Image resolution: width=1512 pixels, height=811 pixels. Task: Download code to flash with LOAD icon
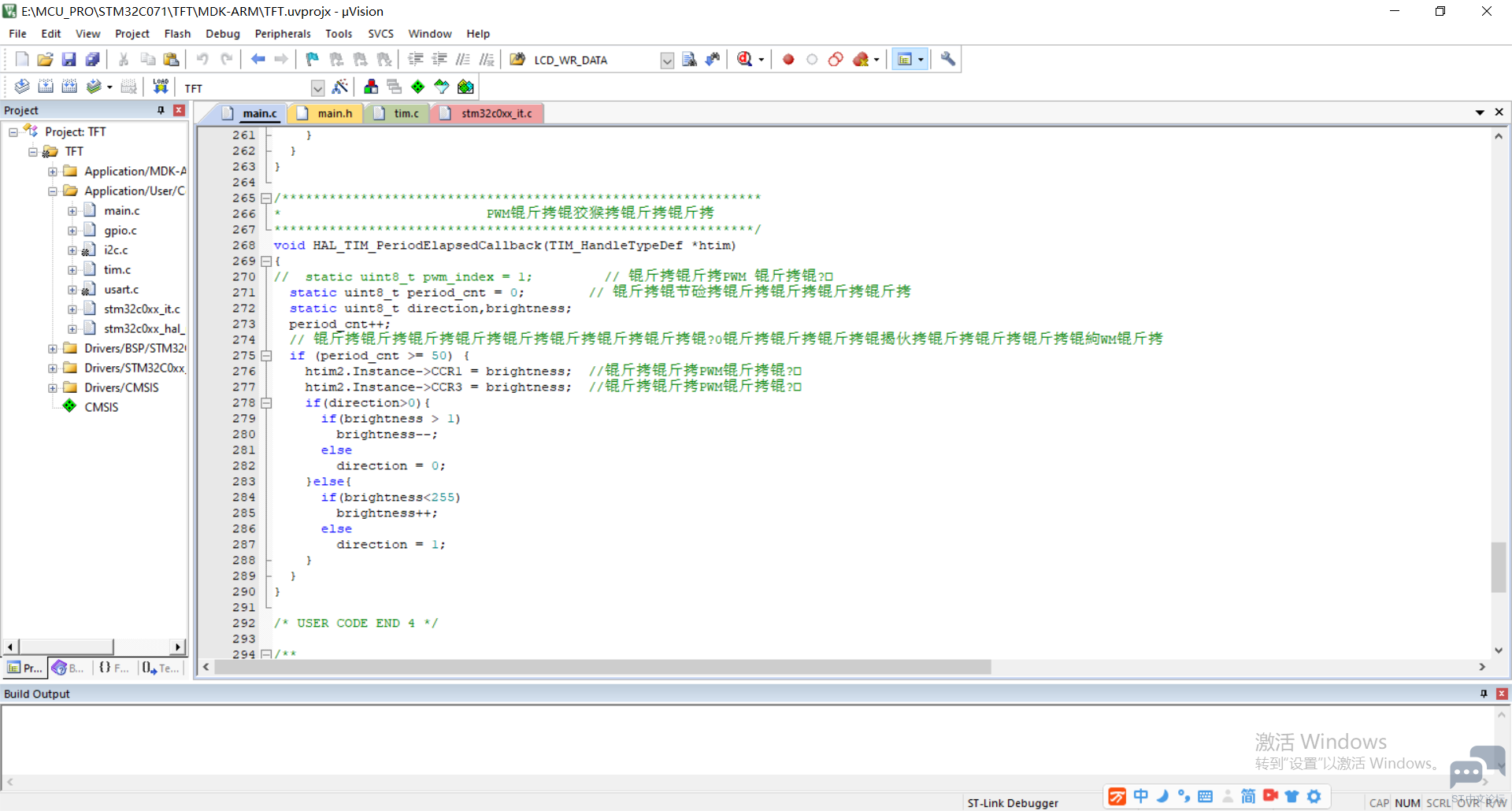point(161,87)
